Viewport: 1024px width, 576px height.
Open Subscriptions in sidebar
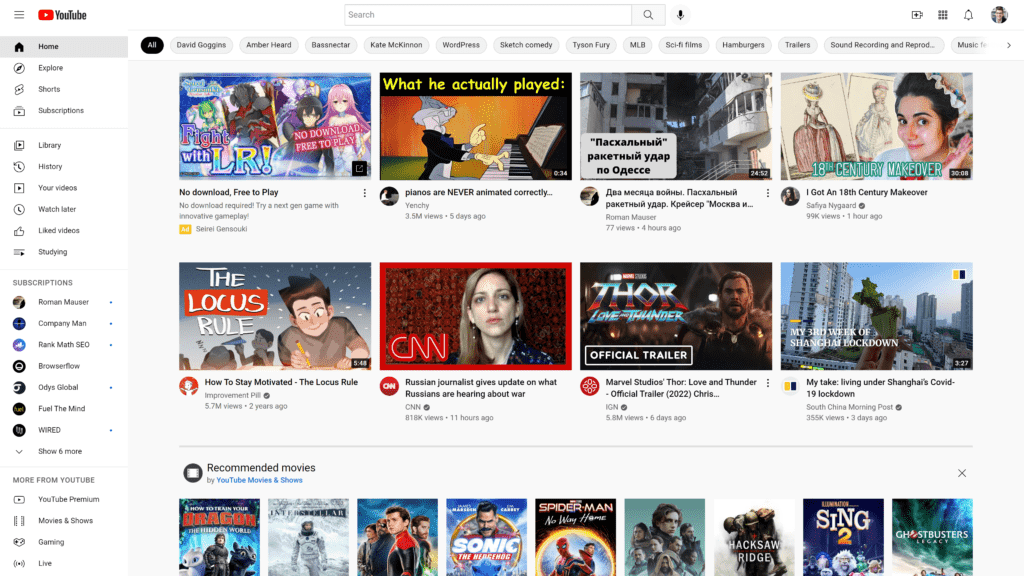click(64, 110)
